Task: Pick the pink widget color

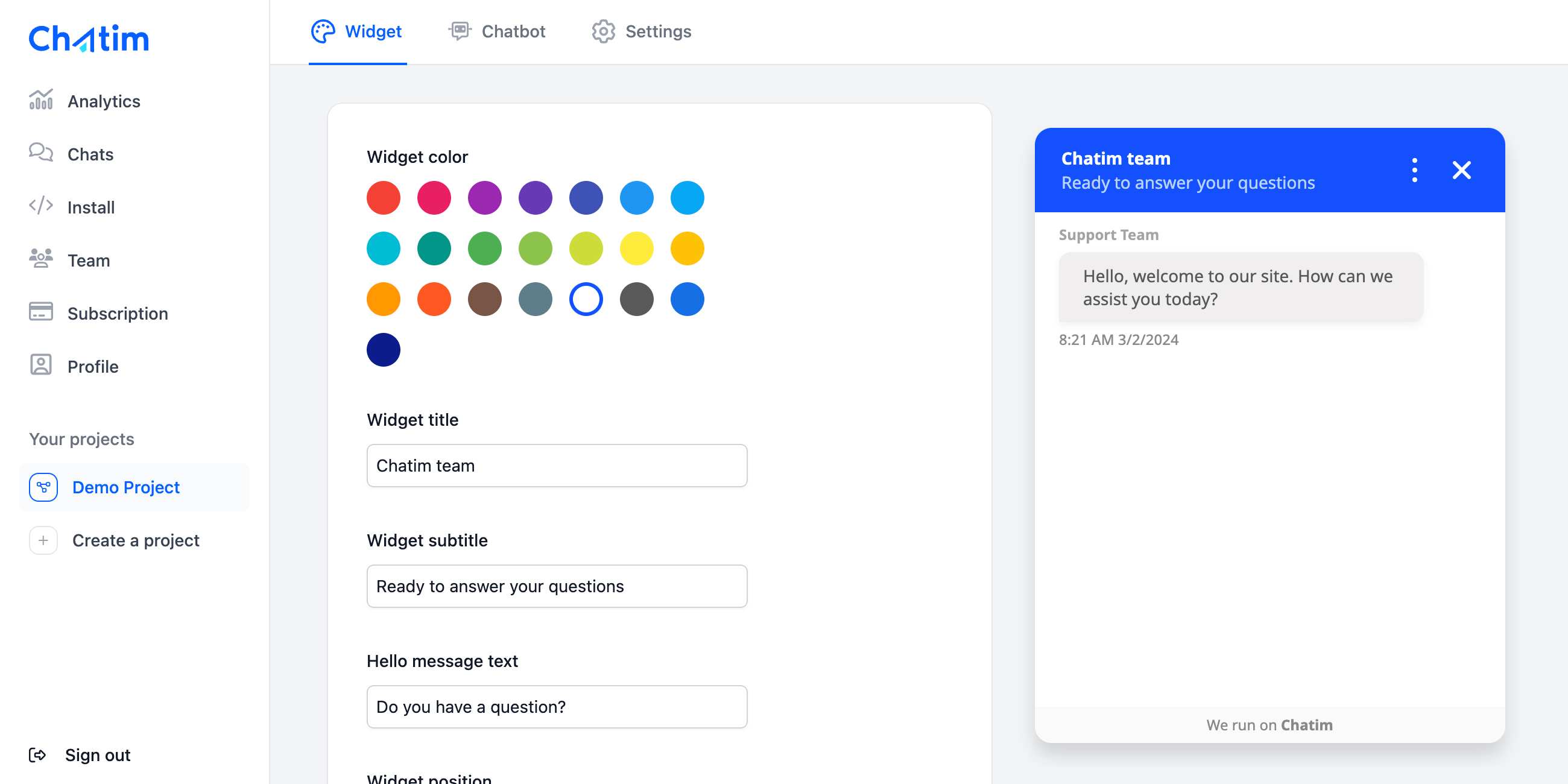Action: click(434, 198)
